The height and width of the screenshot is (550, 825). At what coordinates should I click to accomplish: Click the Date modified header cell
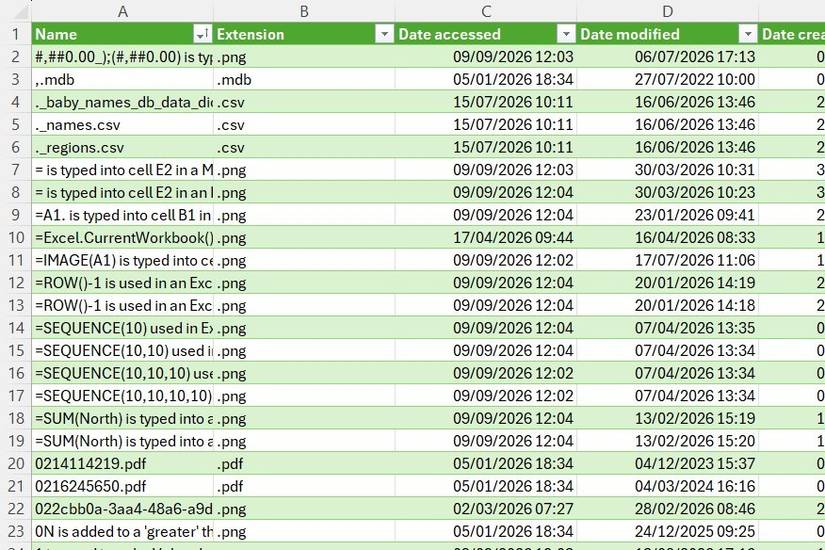click(667, 34)
